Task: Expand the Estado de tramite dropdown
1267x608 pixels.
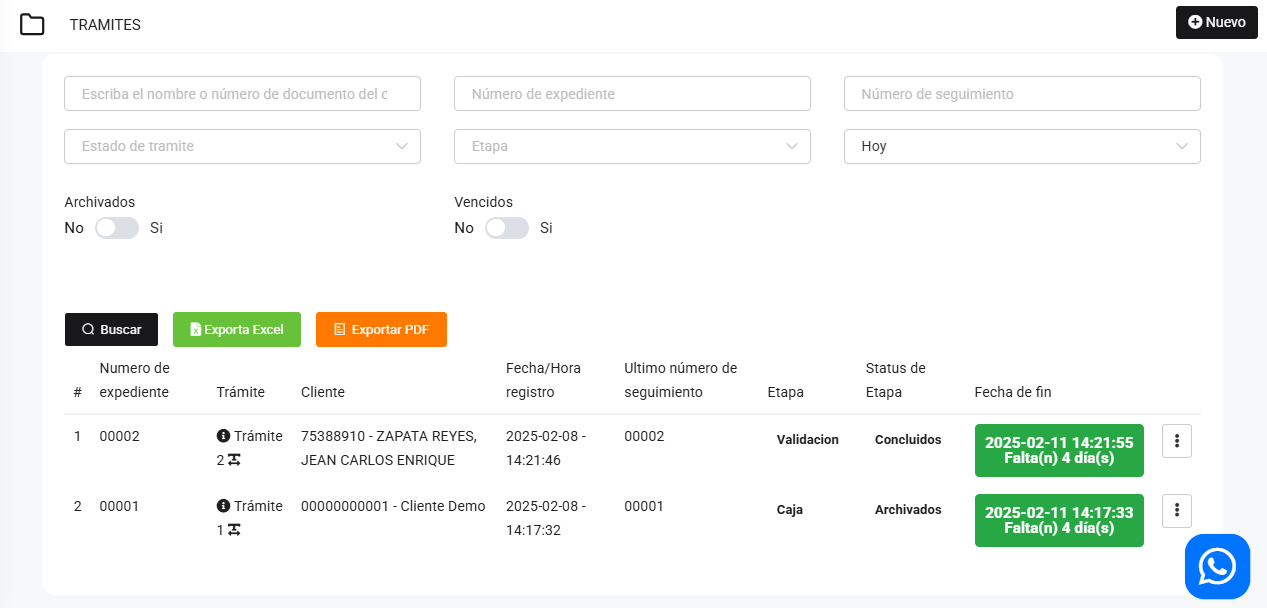Action: (242, 146)
